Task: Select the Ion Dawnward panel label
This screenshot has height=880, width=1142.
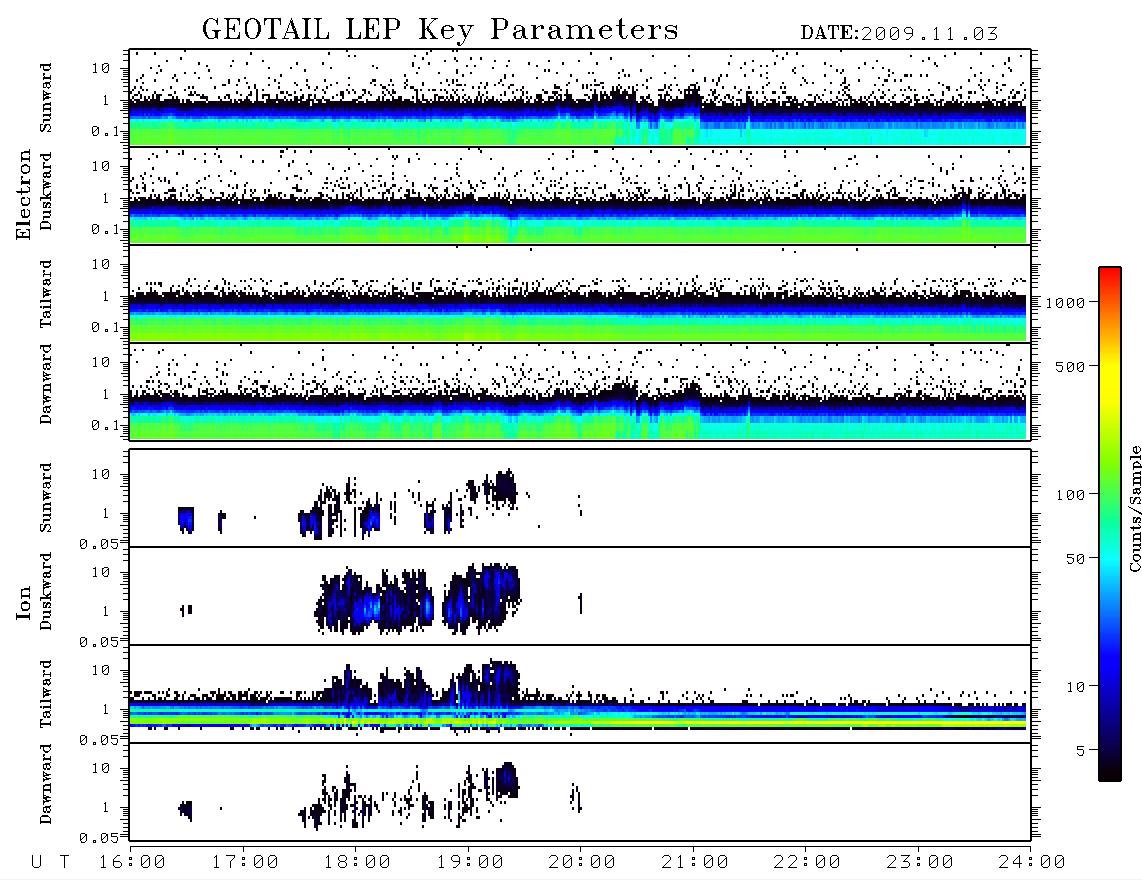Action: [x=46, y=784]
